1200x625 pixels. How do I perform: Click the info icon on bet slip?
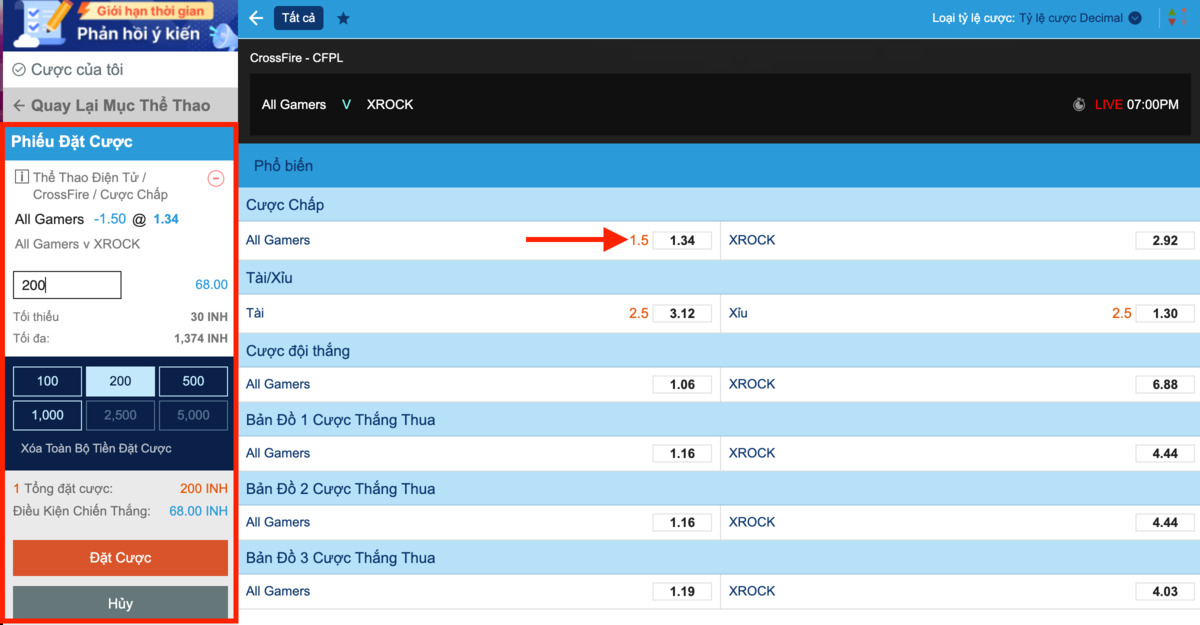click(x=21, y=177)
